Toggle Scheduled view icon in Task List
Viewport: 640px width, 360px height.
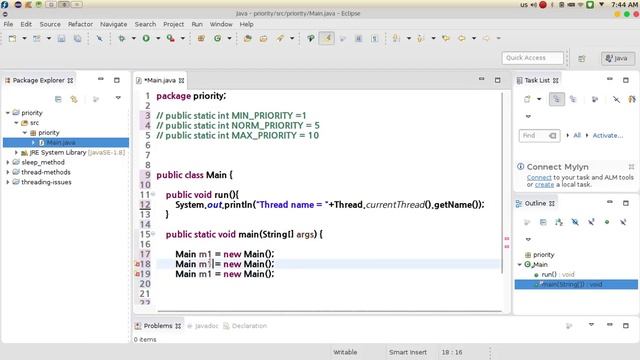573,99
